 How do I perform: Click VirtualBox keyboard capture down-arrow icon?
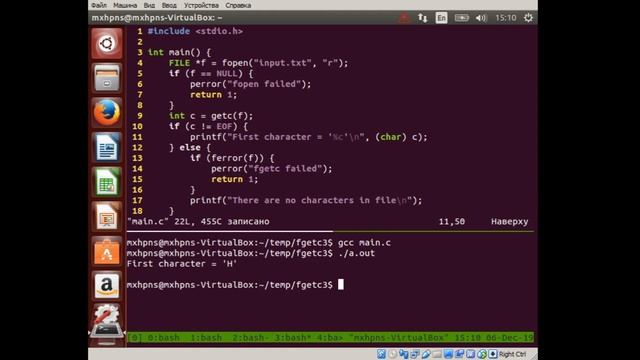pyautogui.click(x=493, y=354)
